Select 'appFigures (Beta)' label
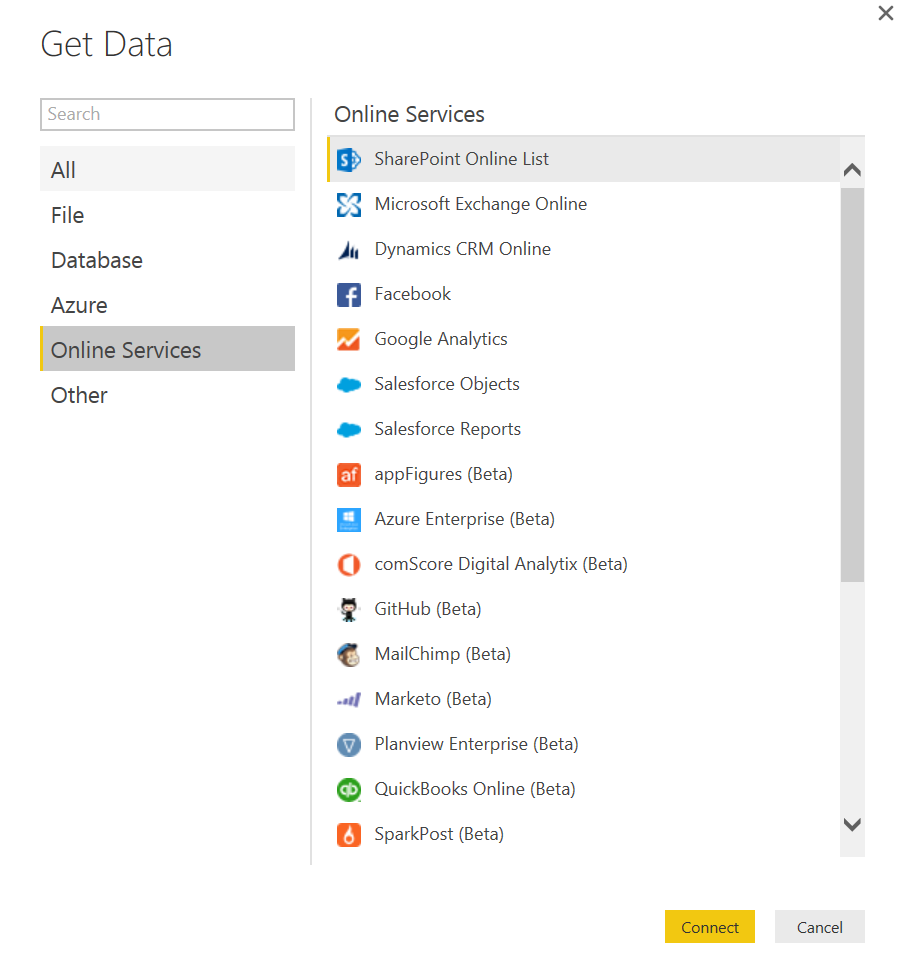Screen dimensions: 904x973 click(x=444, y=474)
